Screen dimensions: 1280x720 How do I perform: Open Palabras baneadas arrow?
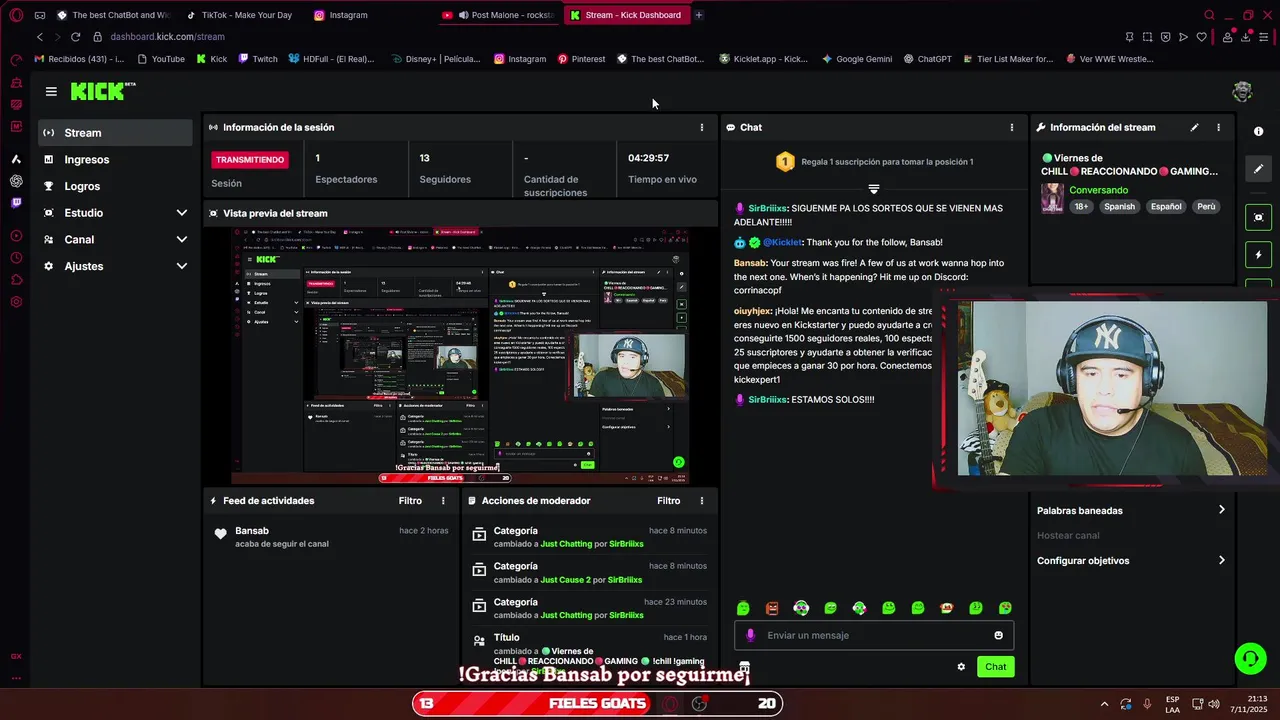(1221, 510)
